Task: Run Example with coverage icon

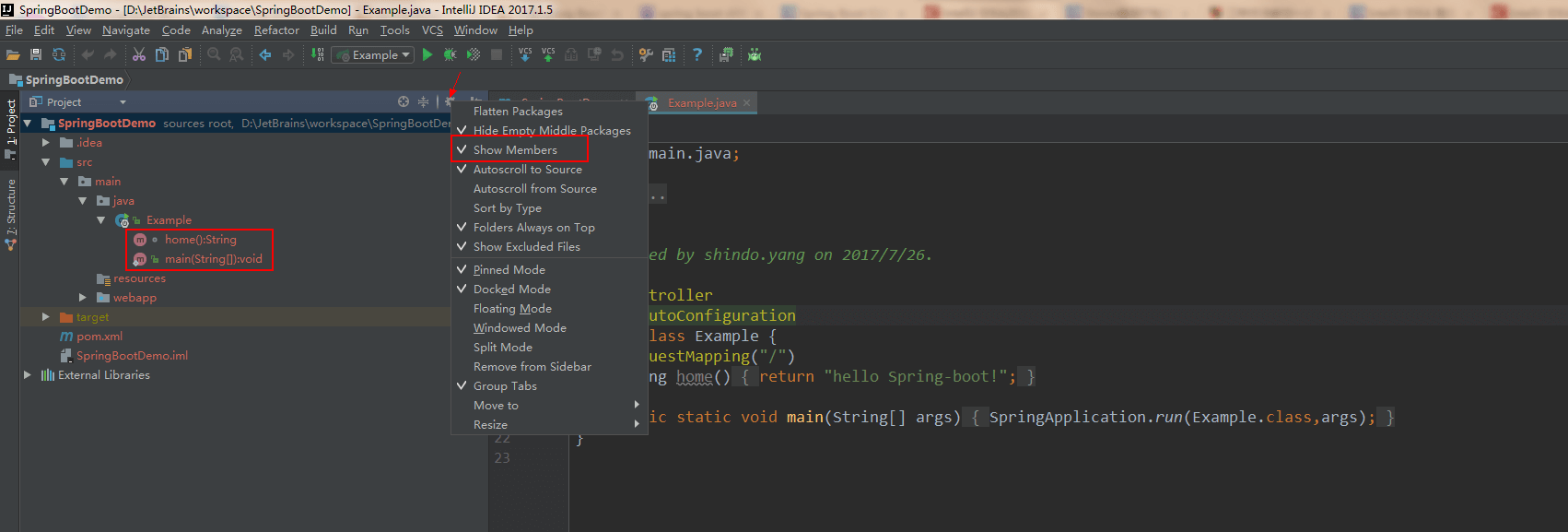Action: [474, 55]
